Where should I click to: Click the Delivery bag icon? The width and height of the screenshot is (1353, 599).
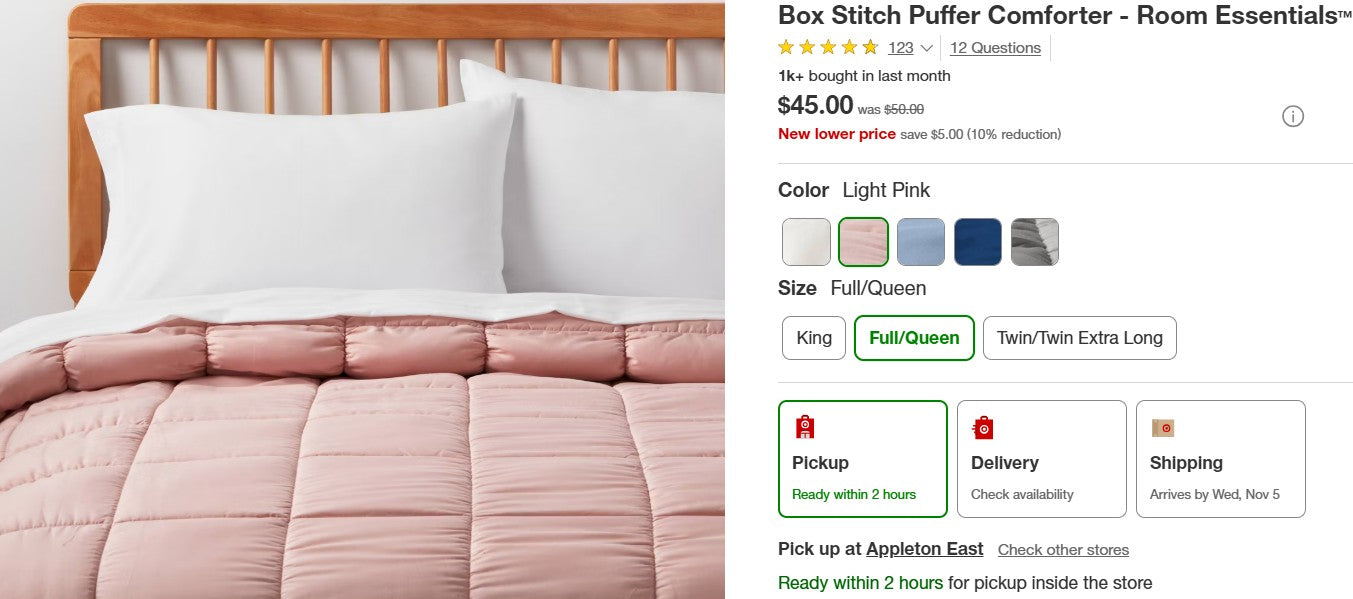pos(982,426)
